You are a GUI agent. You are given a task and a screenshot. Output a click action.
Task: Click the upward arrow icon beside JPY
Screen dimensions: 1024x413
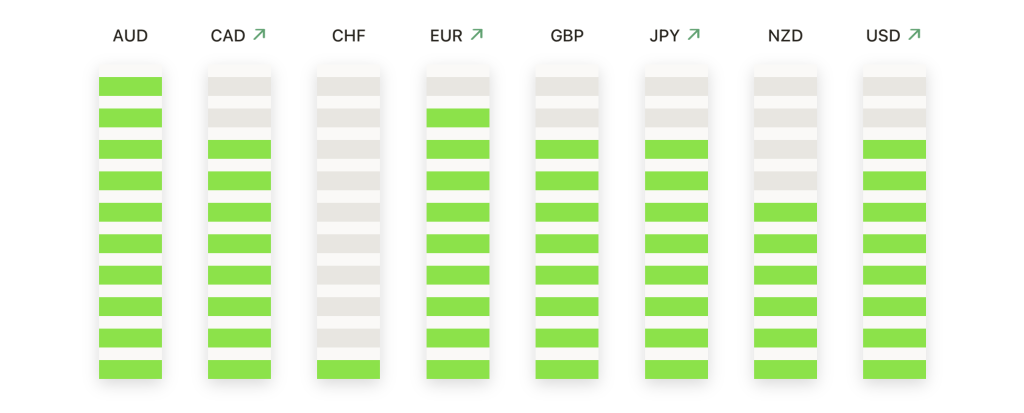pos(694,35)
